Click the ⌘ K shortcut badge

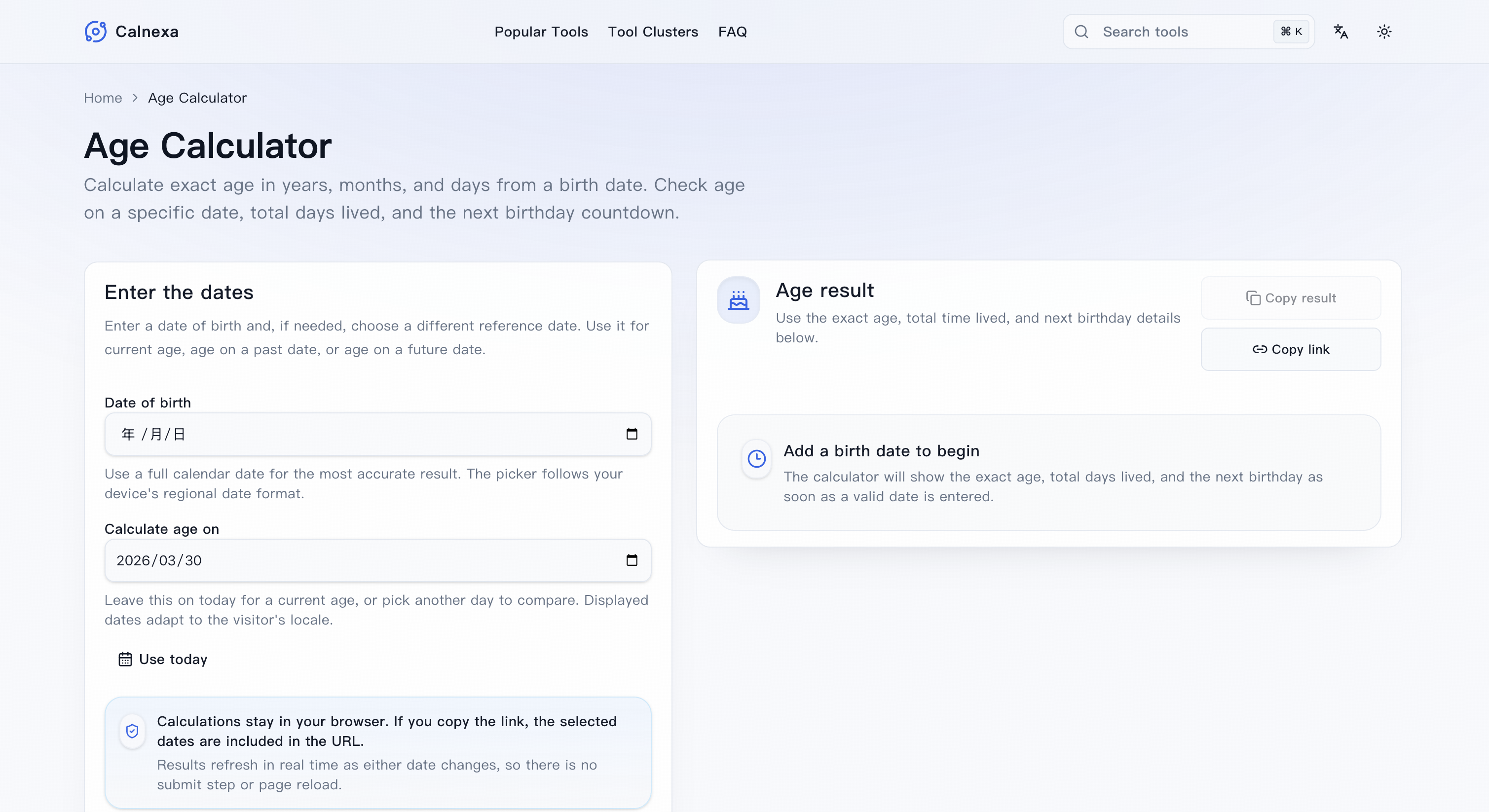pos(1291,31)
